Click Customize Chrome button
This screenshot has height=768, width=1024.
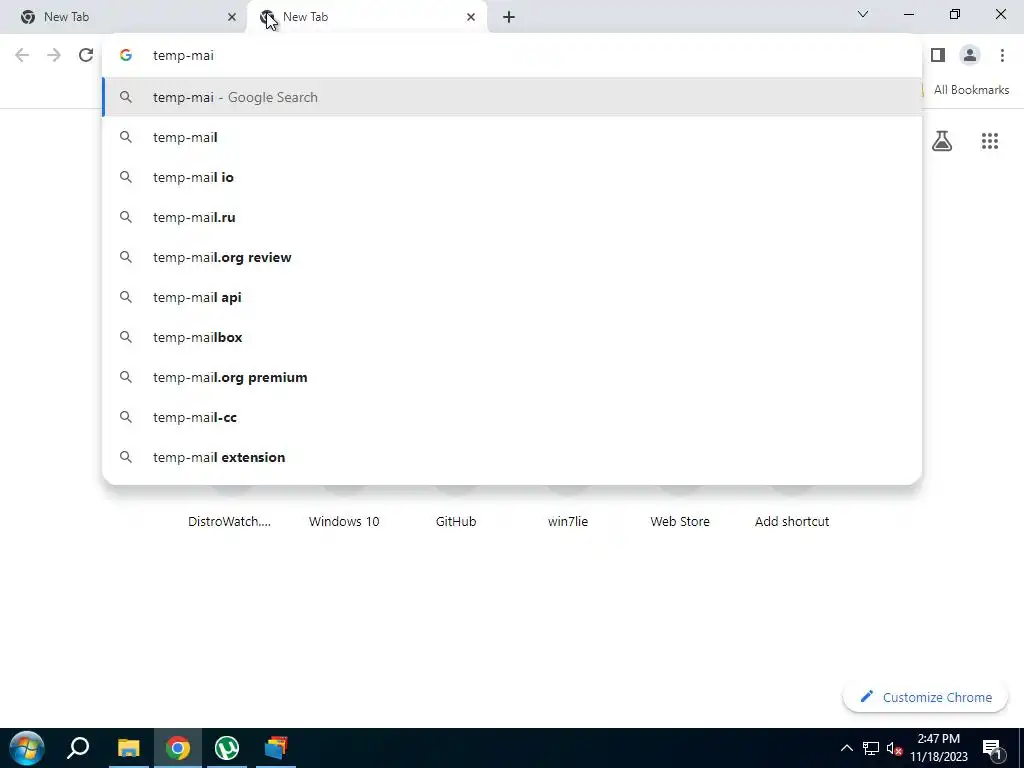925,697
